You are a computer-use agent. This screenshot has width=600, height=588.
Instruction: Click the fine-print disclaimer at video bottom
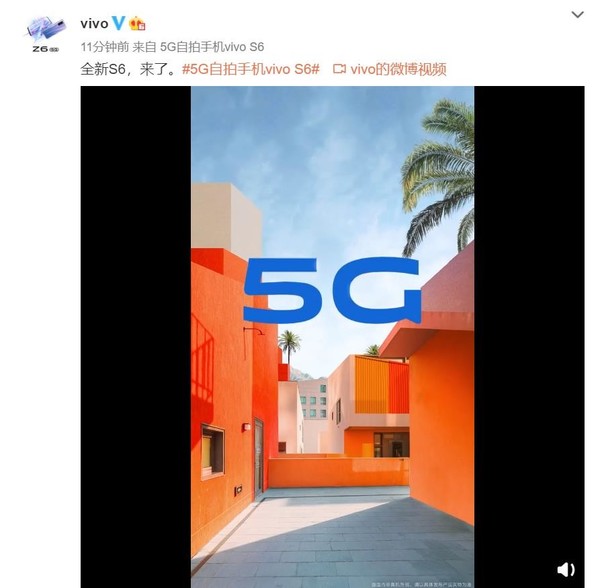(x=421, y=585)
